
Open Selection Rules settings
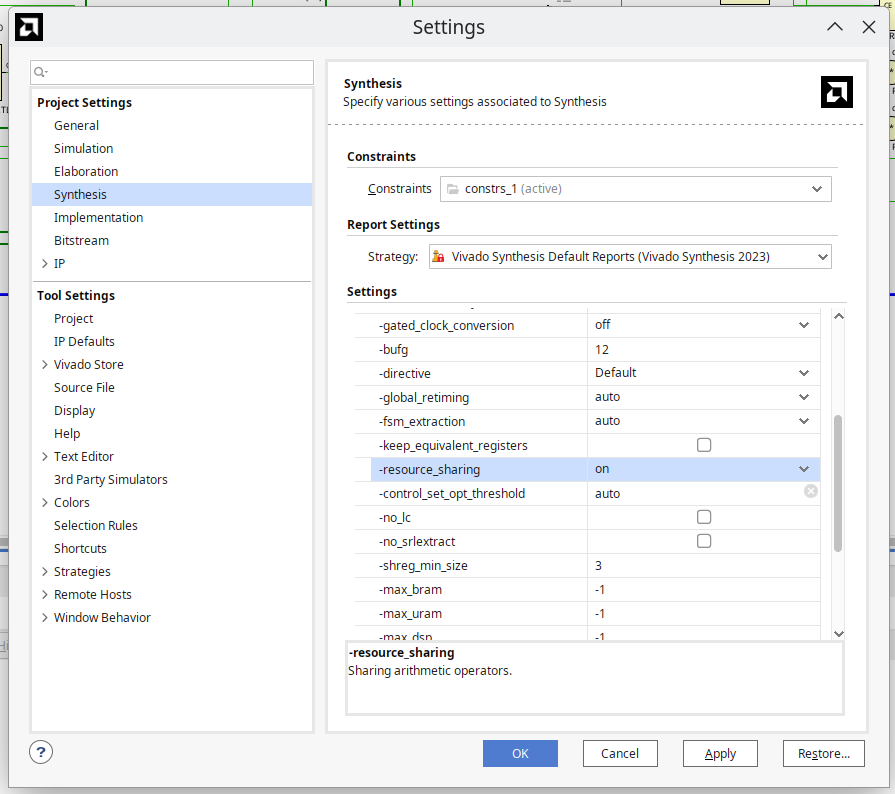(96, 526)
